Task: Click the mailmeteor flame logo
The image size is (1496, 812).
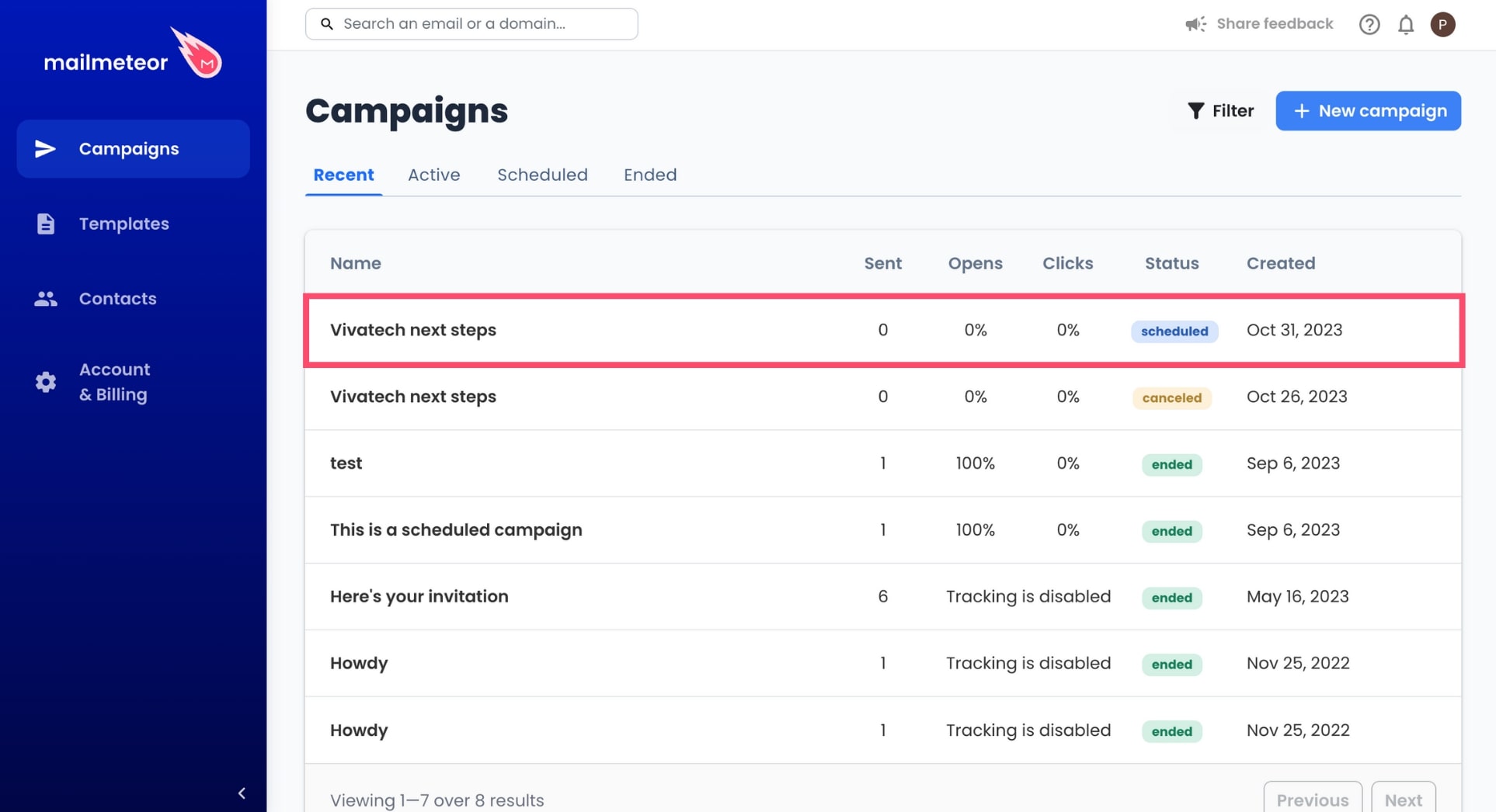Action: point(197,52)
